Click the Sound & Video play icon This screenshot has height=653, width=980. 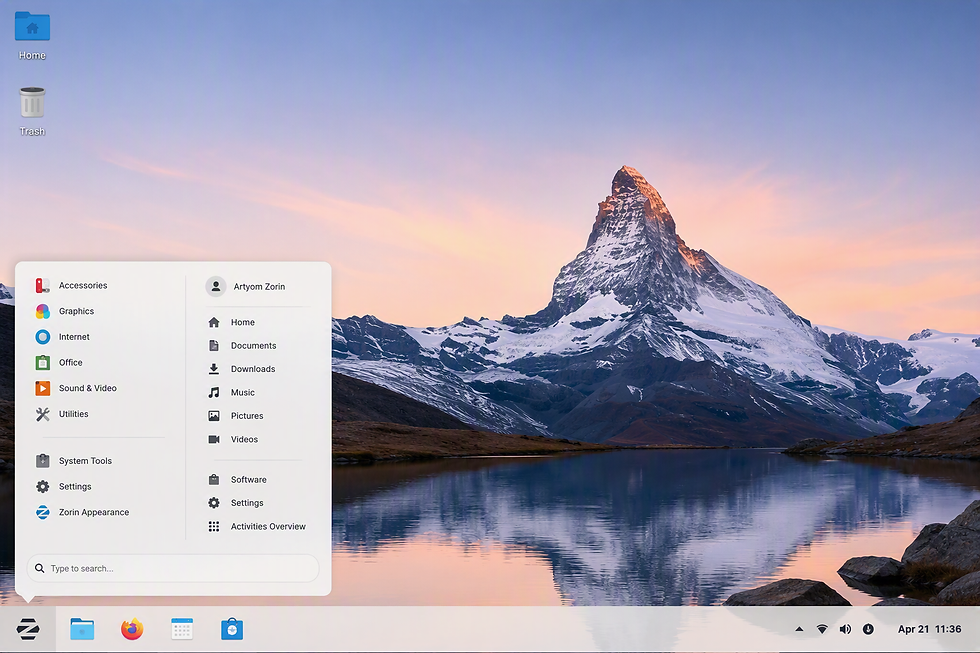[42, 388]
